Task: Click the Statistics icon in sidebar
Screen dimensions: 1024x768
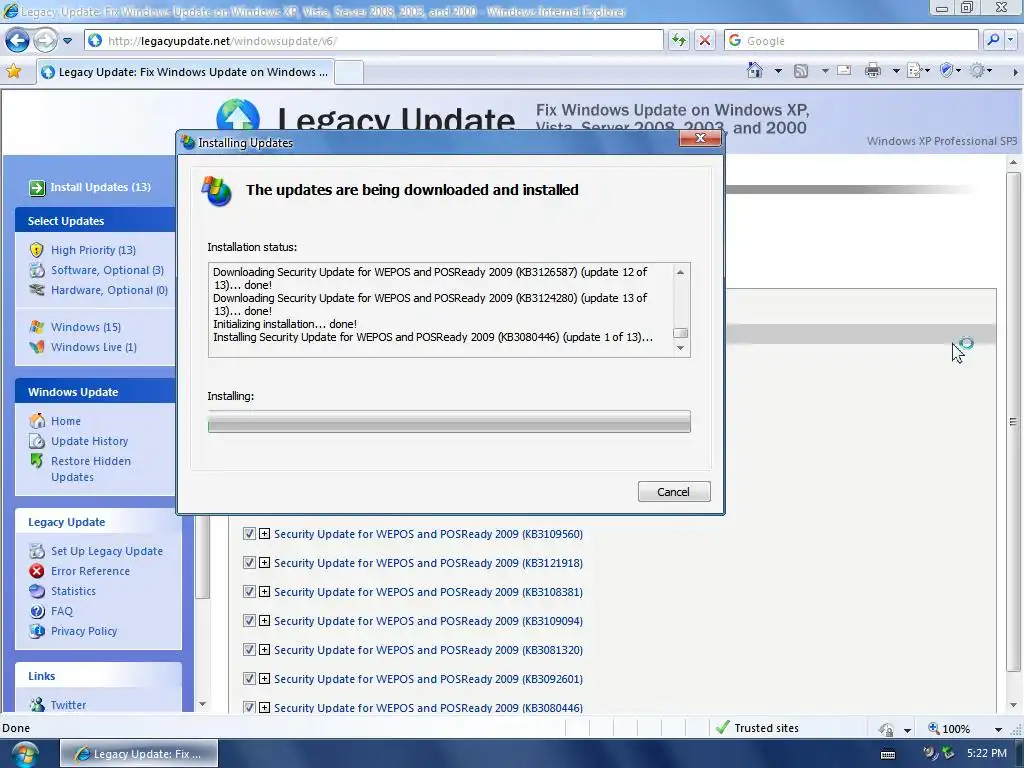Action: click(37, 591)
